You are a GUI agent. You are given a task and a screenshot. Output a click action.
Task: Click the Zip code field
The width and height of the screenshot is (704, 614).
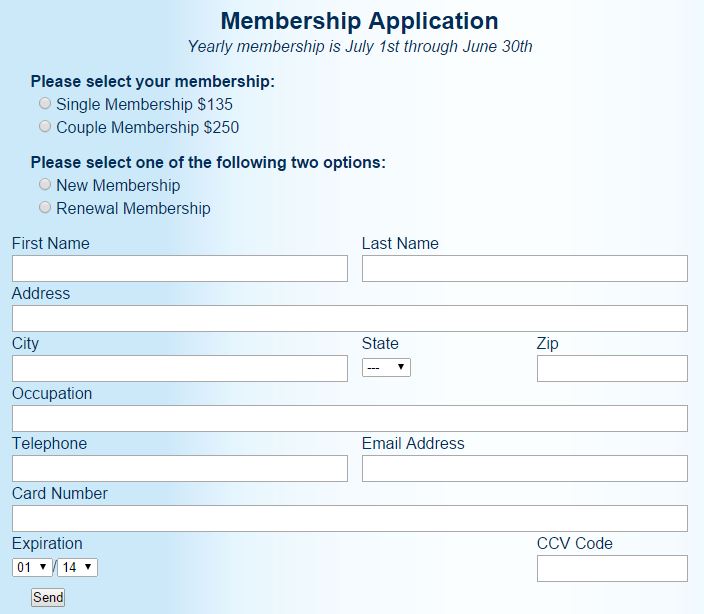coord(612,368)
